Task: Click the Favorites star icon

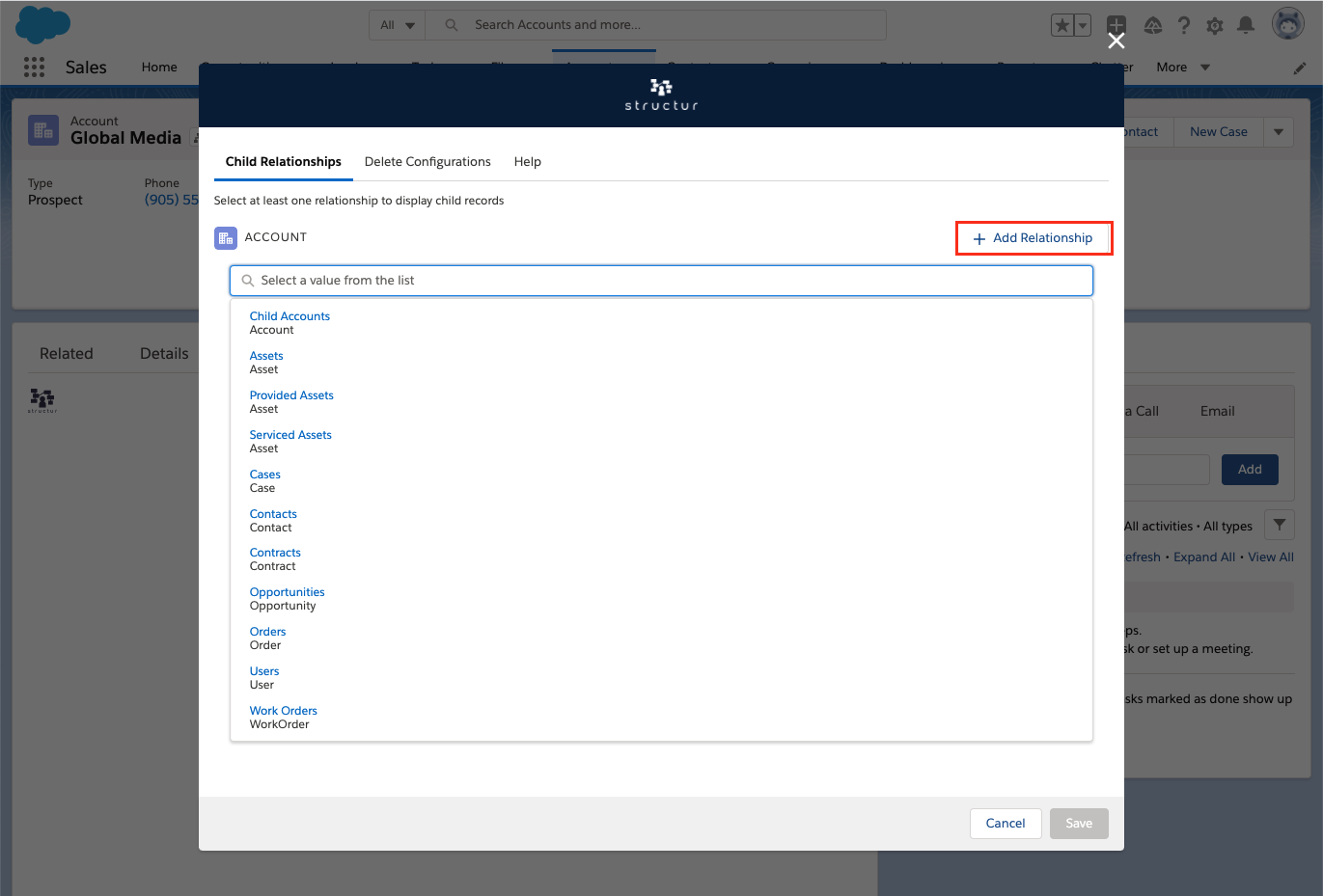Action: [x=1062, y=26]
